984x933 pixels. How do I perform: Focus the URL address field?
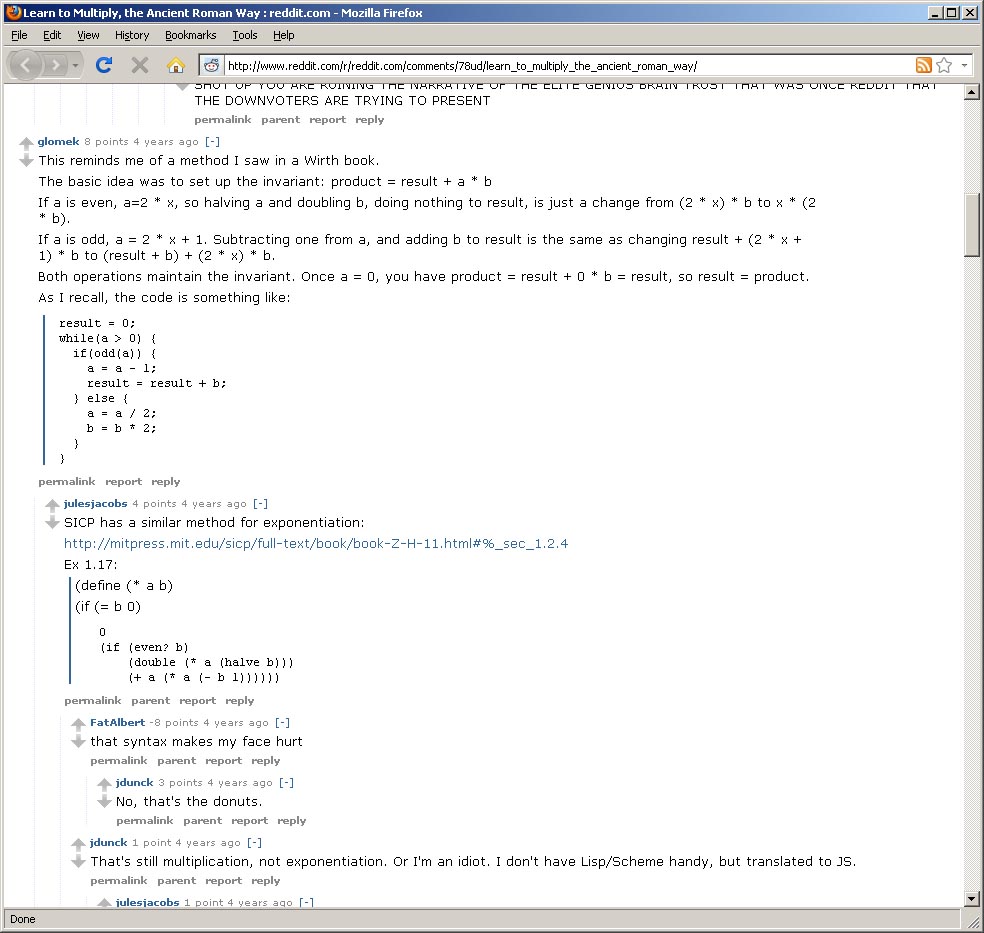tap(568, 66)
